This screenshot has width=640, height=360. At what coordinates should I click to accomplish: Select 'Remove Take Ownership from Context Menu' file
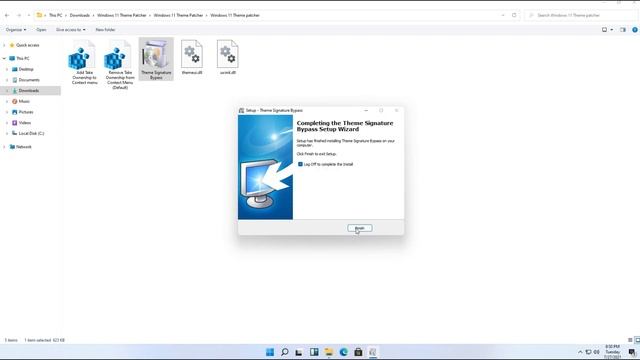(x=120, y=64)
